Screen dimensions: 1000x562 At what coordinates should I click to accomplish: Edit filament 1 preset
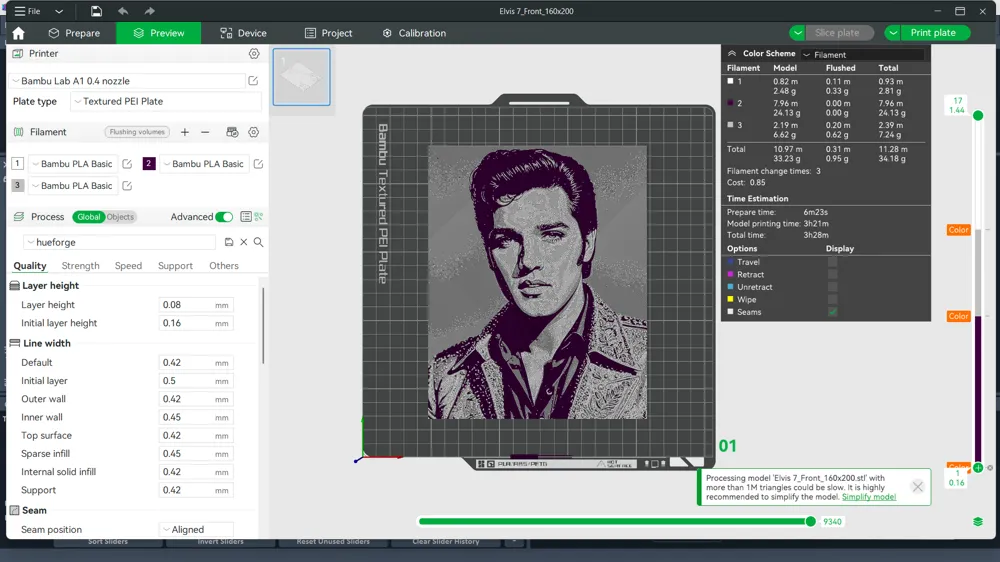click(x=127, y=164)
